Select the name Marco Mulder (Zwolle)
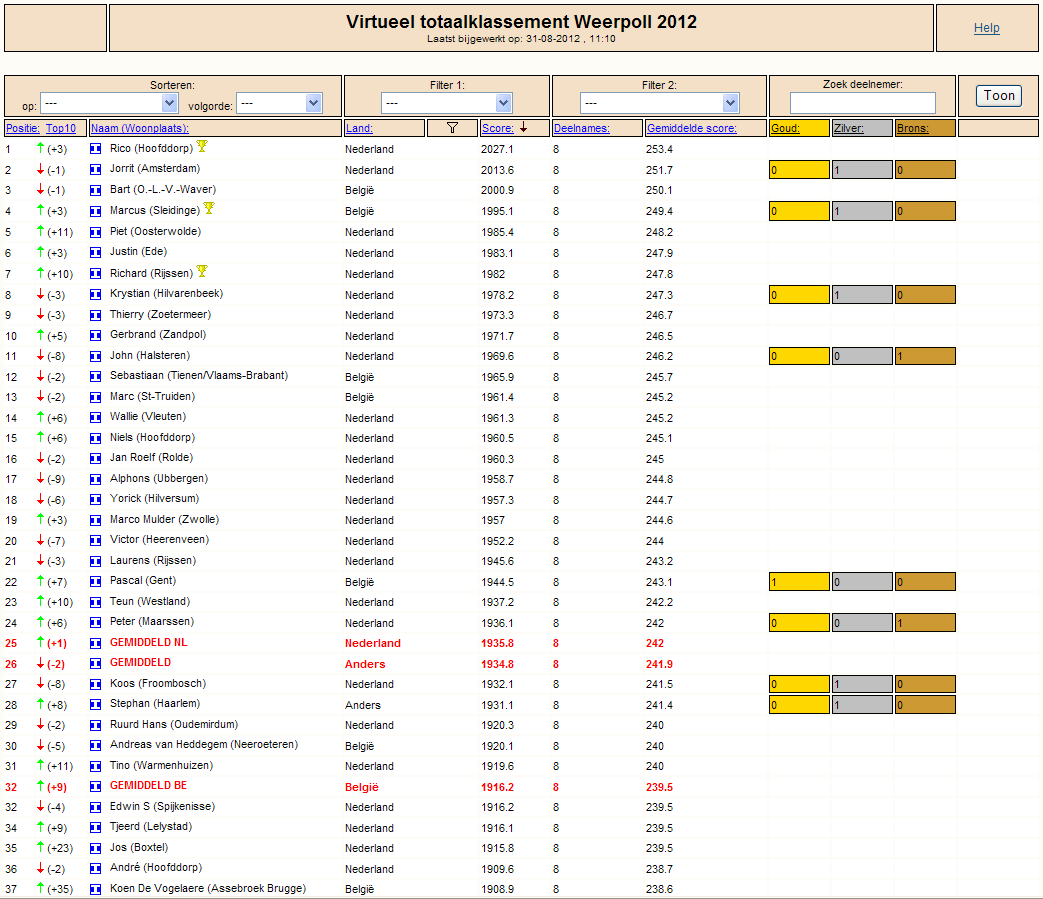 click(x=164, y=519)
